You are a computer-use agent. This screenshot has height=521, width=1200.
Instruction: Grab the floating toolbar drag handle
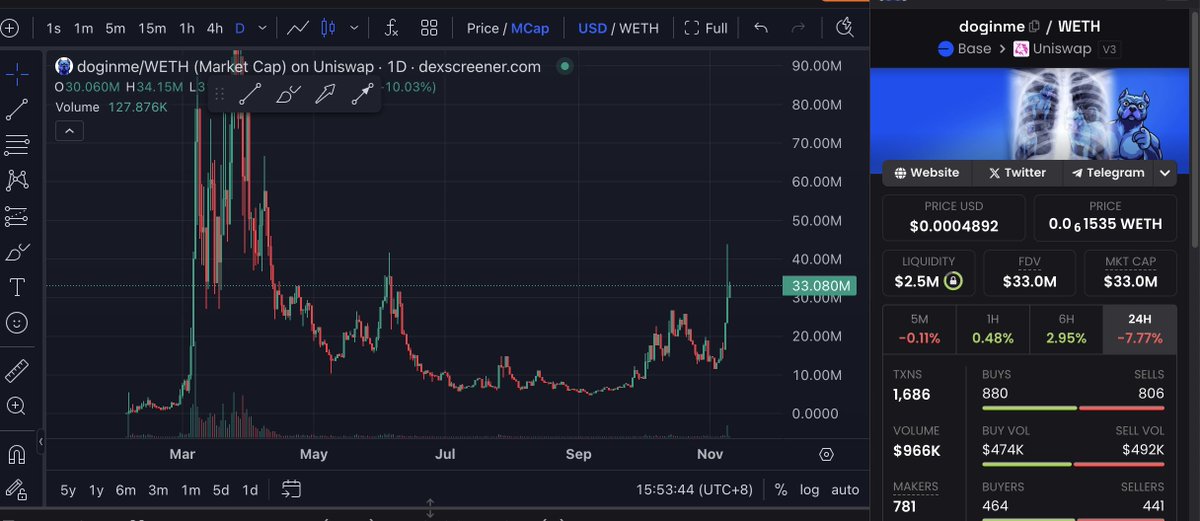point(220,94)
